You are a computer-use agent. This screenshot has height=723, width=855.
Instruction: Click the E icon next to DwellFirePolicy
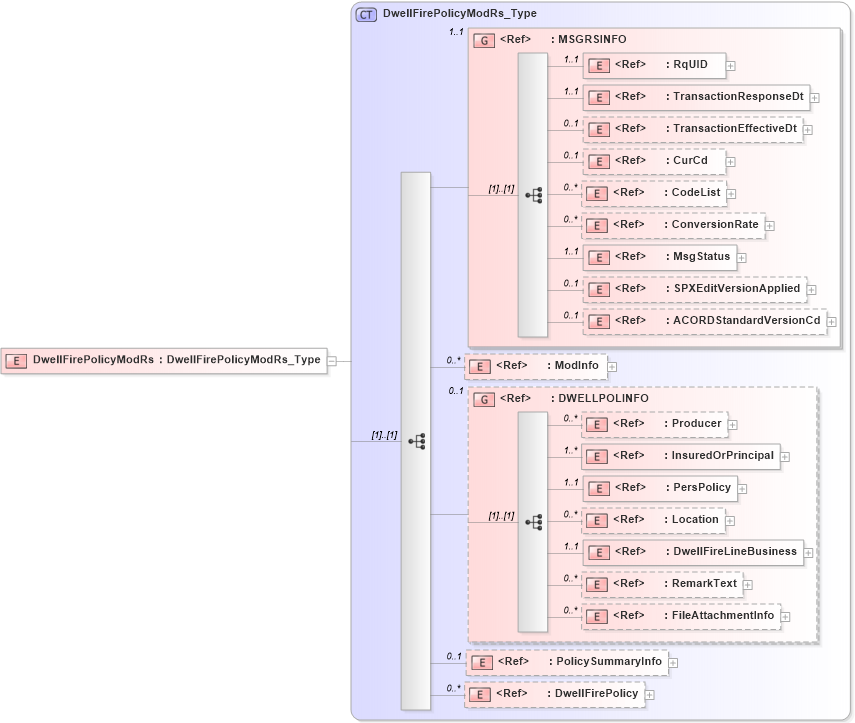coord(479,693)
